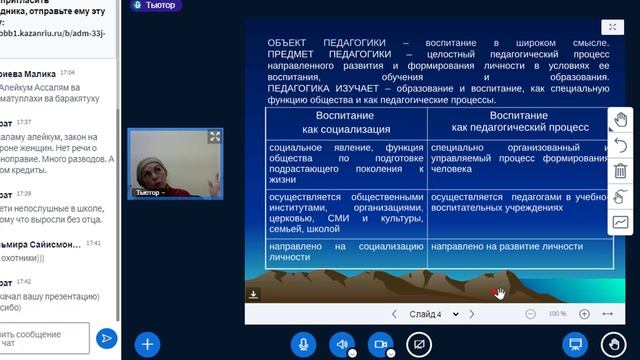Image resolution: width=640 pixels, height=360 pixels.
Task: Make the presentation fullscreen
Action: pyautogui.click(x=612, y=27)
